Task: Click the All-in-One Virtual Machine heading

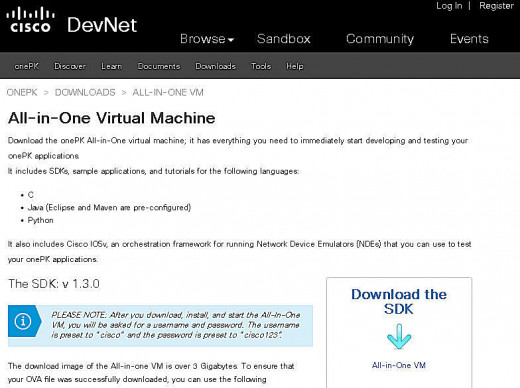Action: [112, 118]
